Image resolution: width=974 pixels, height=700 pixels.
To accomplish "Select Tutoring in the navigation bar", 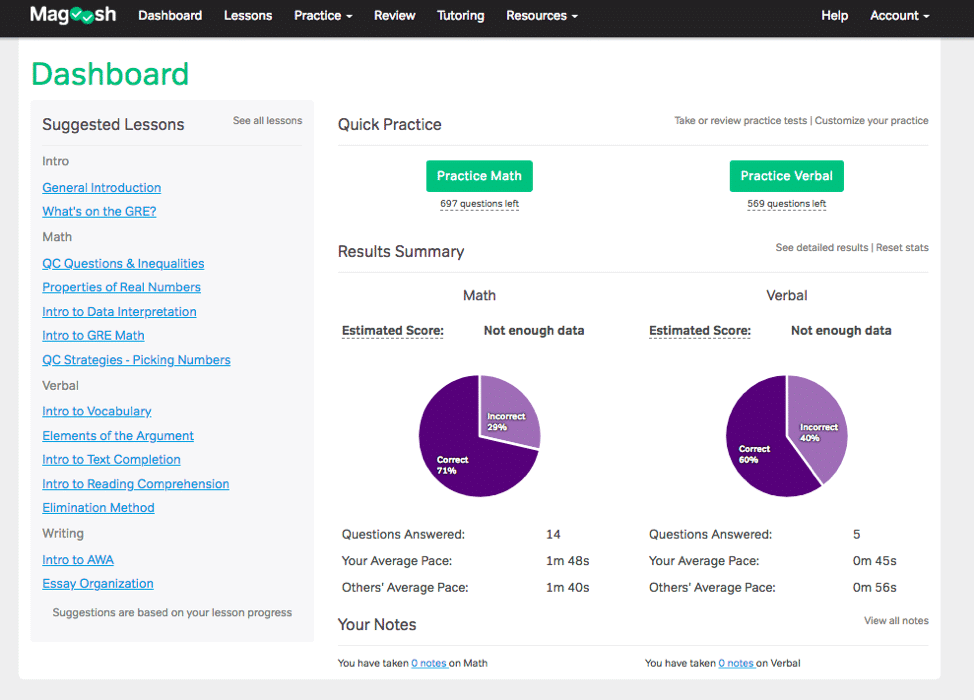I will coord(460,16).
